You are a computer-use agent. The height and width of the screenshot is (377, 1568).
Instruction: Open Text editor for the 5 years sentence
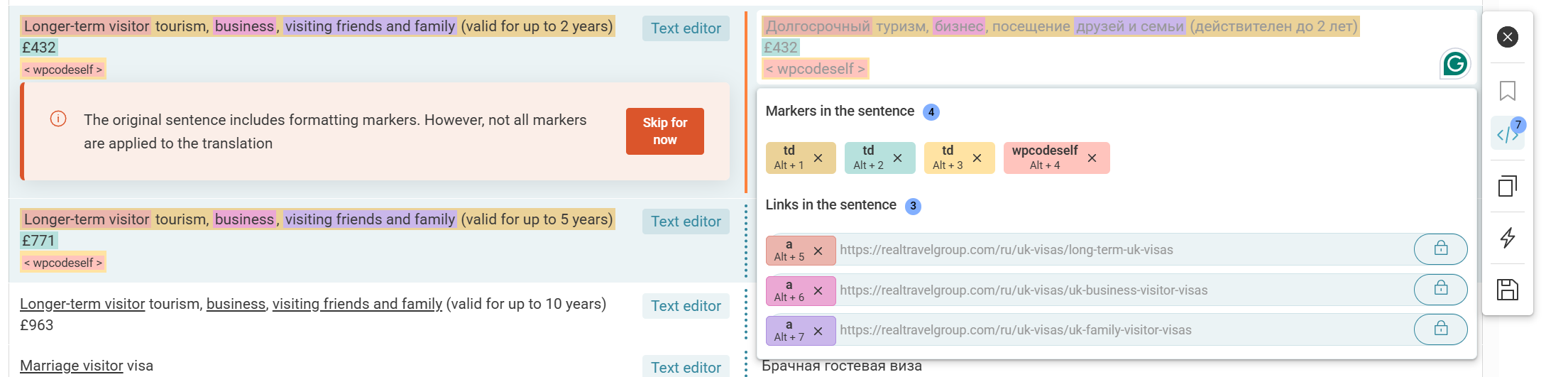click(x=686, y=222)
